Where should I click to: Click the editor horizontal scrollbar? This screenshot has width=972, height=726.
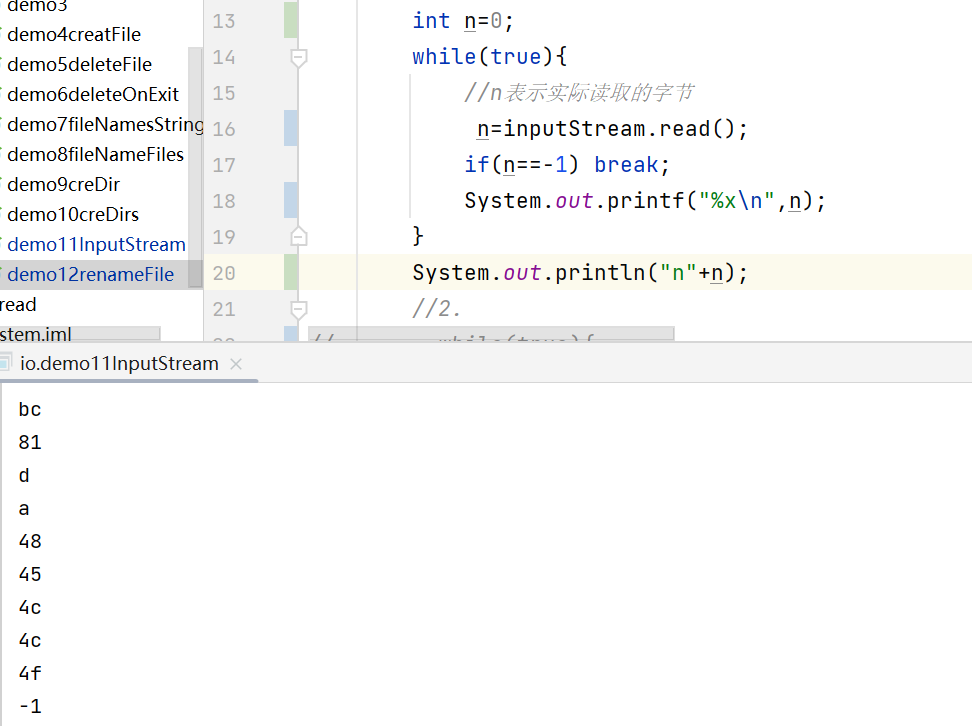tap(491, 334)
